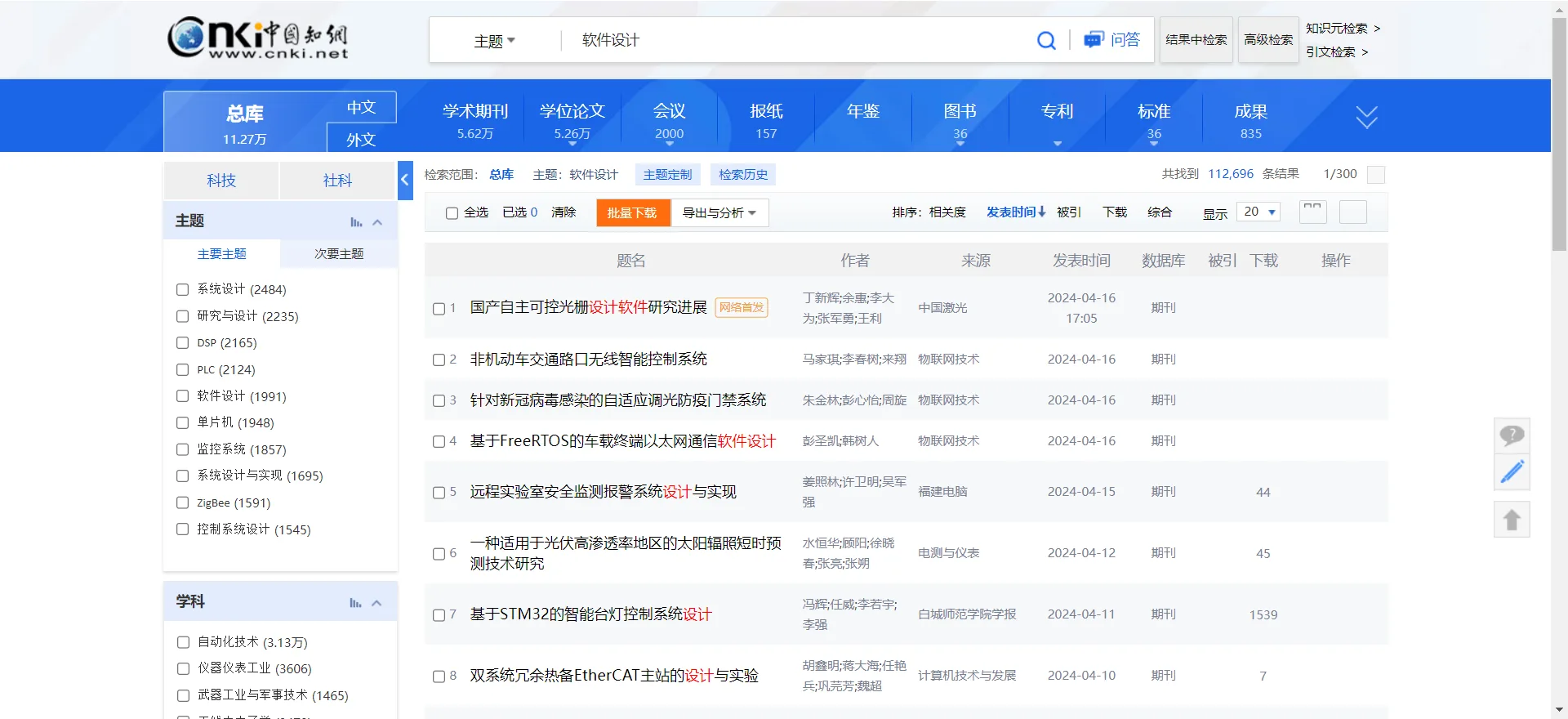Click 结果中检索 button
This screenshot has height=719, width=1568.
coord(1196,39)
